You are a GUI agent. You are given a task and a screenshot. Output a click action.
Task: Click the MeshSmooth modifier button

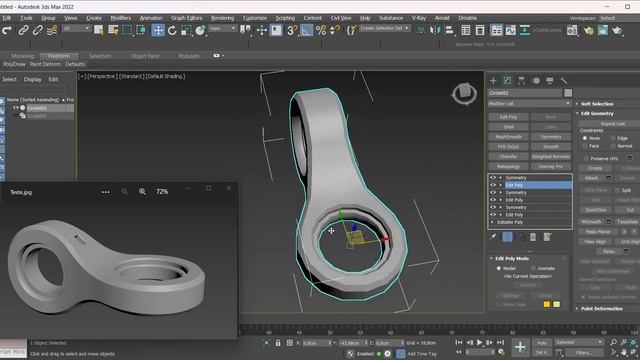(x=509, y=137)
